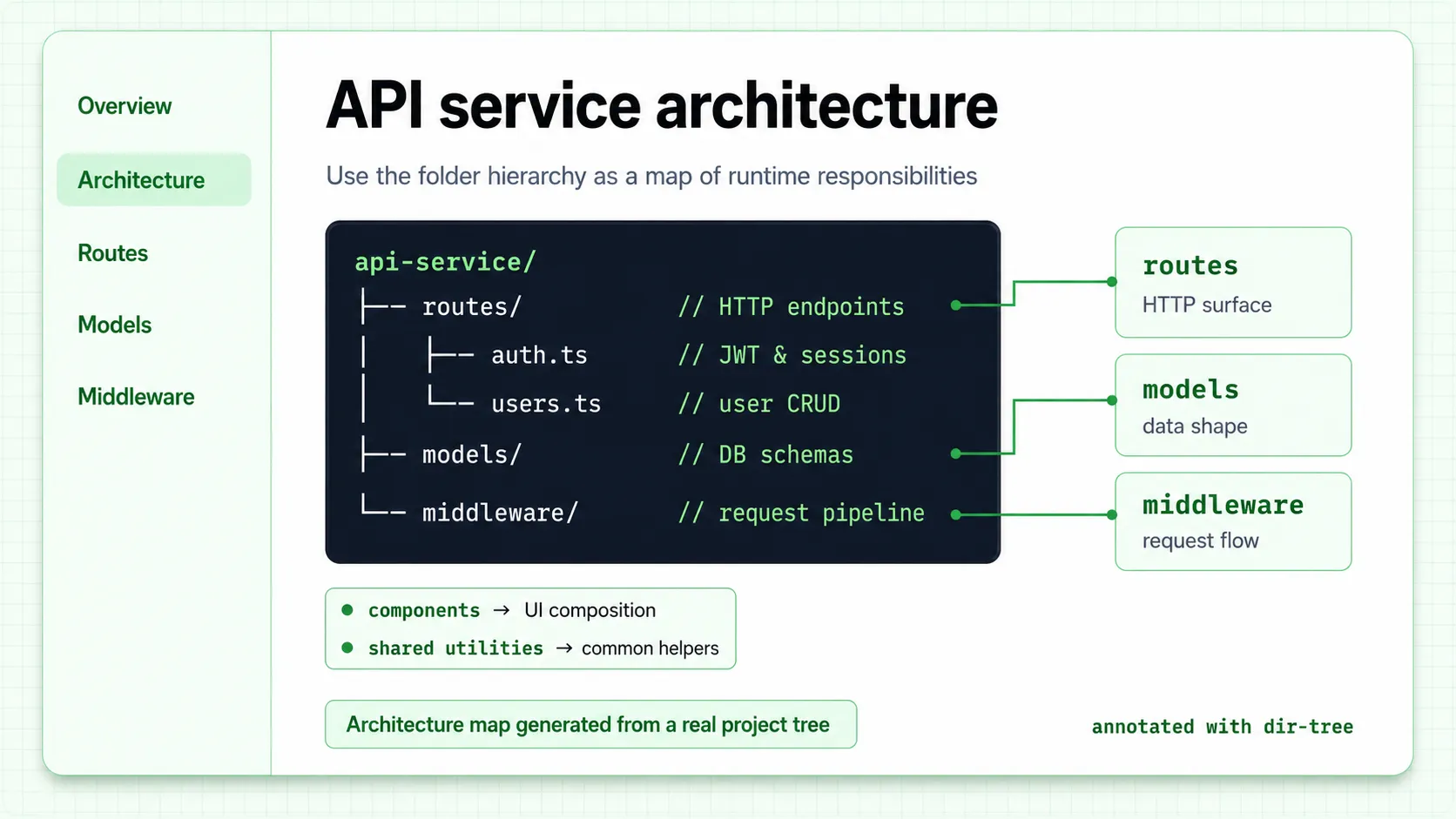This screenshot has height=819, width=1456.
Task: Select auth.ts file in the tree
Action: click(539, 355)
